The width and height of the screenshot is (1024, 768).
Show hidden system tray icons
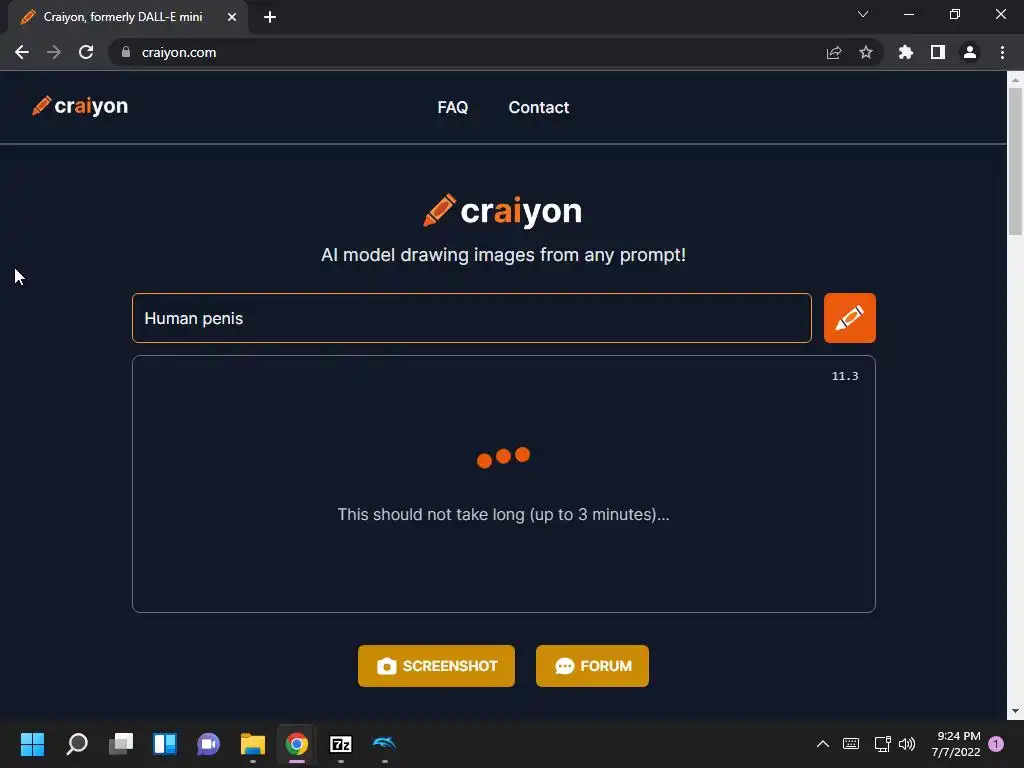click(823, 744)
